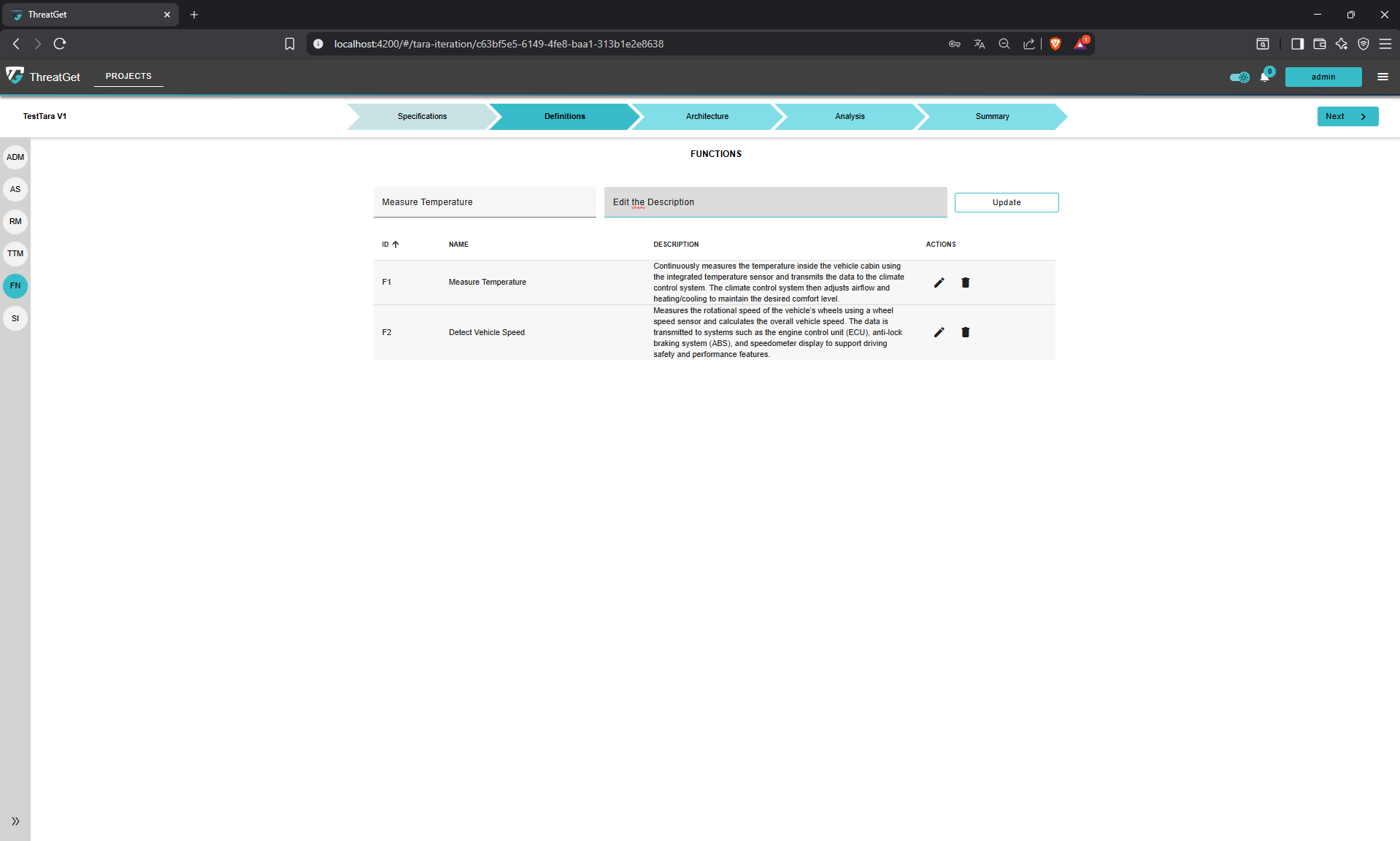Click the Next button
Image resolution: width=1400 pixels, height=841 pixels.
click(x=1347, y=117)
